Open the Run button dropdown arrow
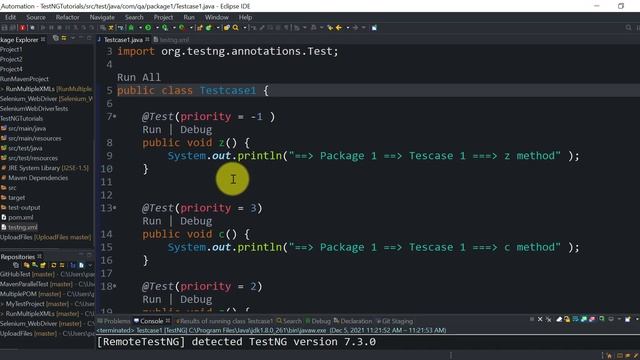The image size is (640, 360). [157, 28]
